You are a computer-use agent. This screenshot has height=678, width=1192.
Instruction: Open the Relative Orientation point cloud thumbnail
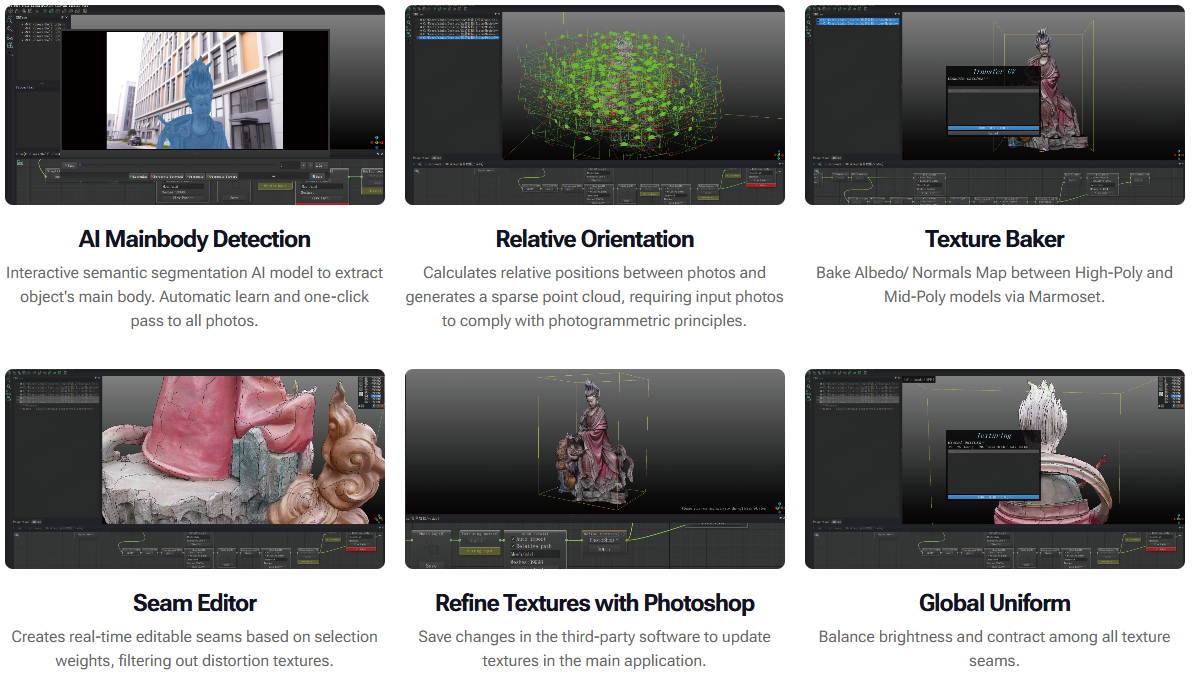595,104
